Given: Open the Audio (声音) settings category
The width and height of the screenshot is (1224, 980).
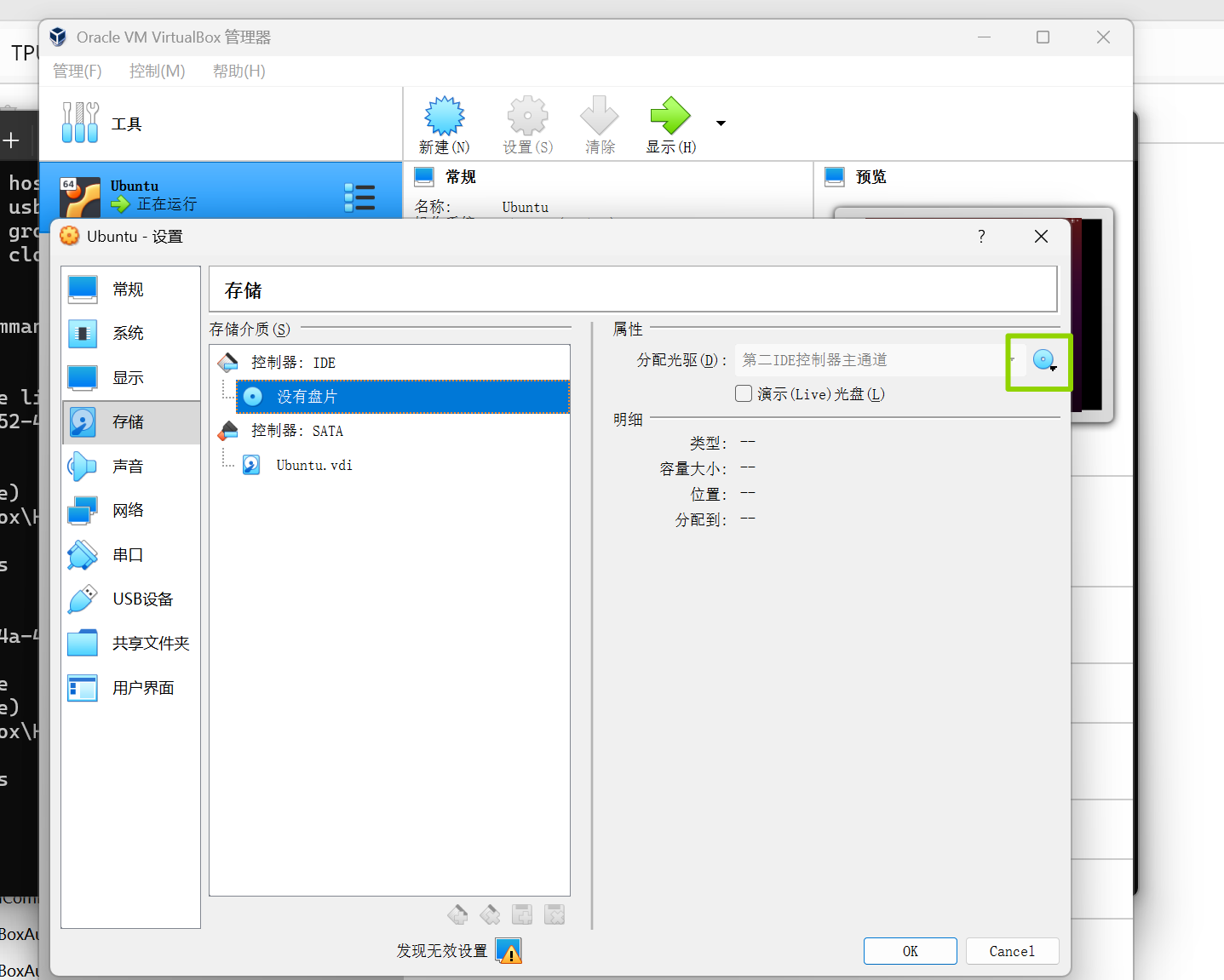Looking at the screenshot, I should 131,467.
